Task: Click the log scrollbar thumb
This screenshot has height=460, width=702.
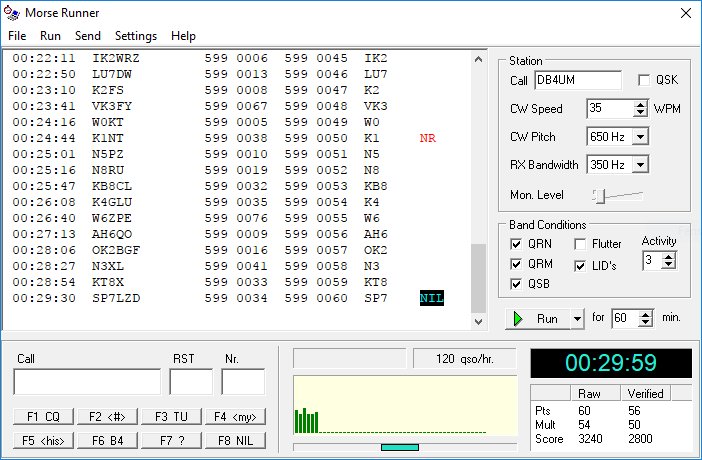Action: tap(479, 278)
